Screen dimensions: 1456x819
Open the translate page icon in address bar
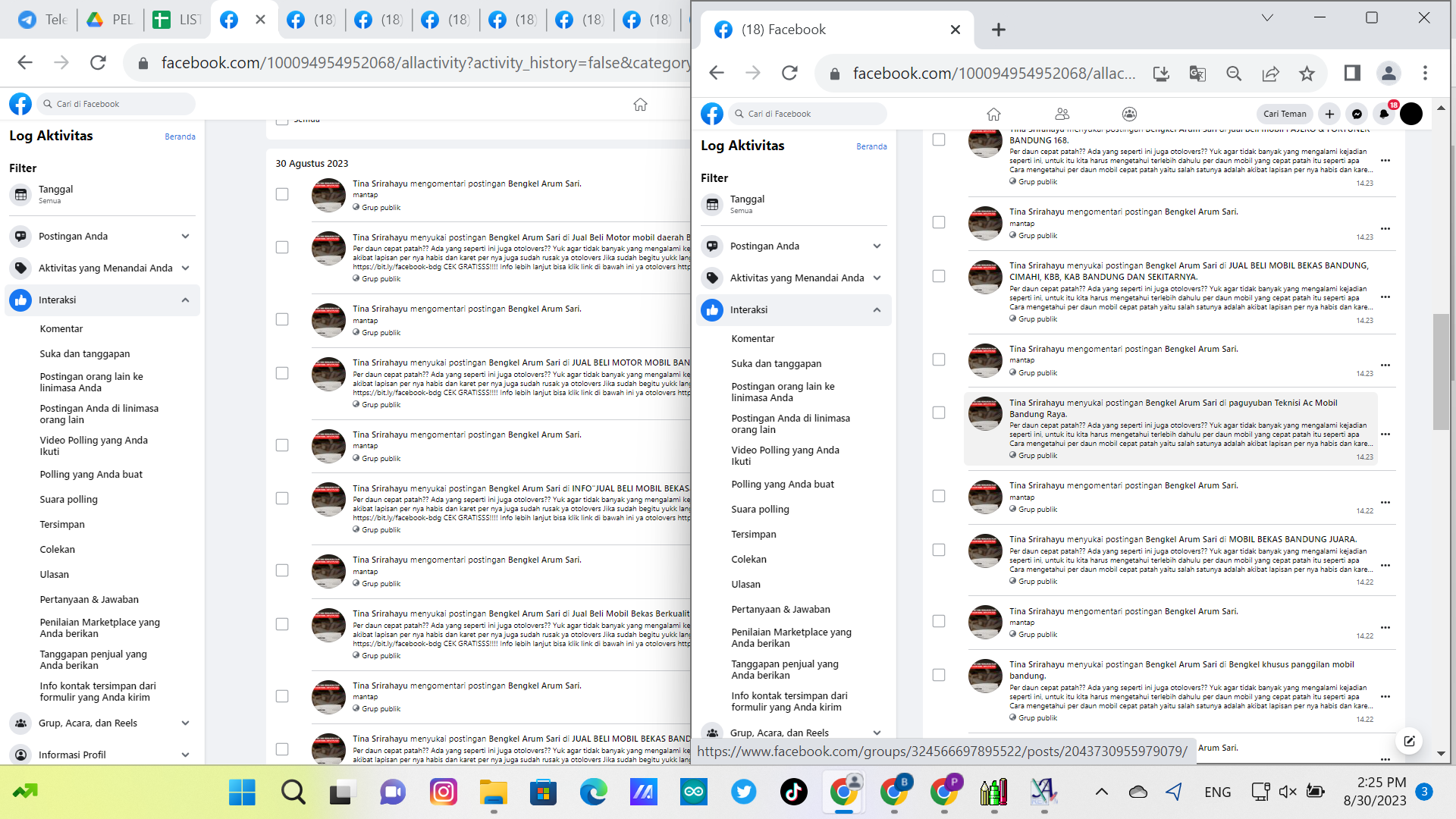tap(1197, 74)
